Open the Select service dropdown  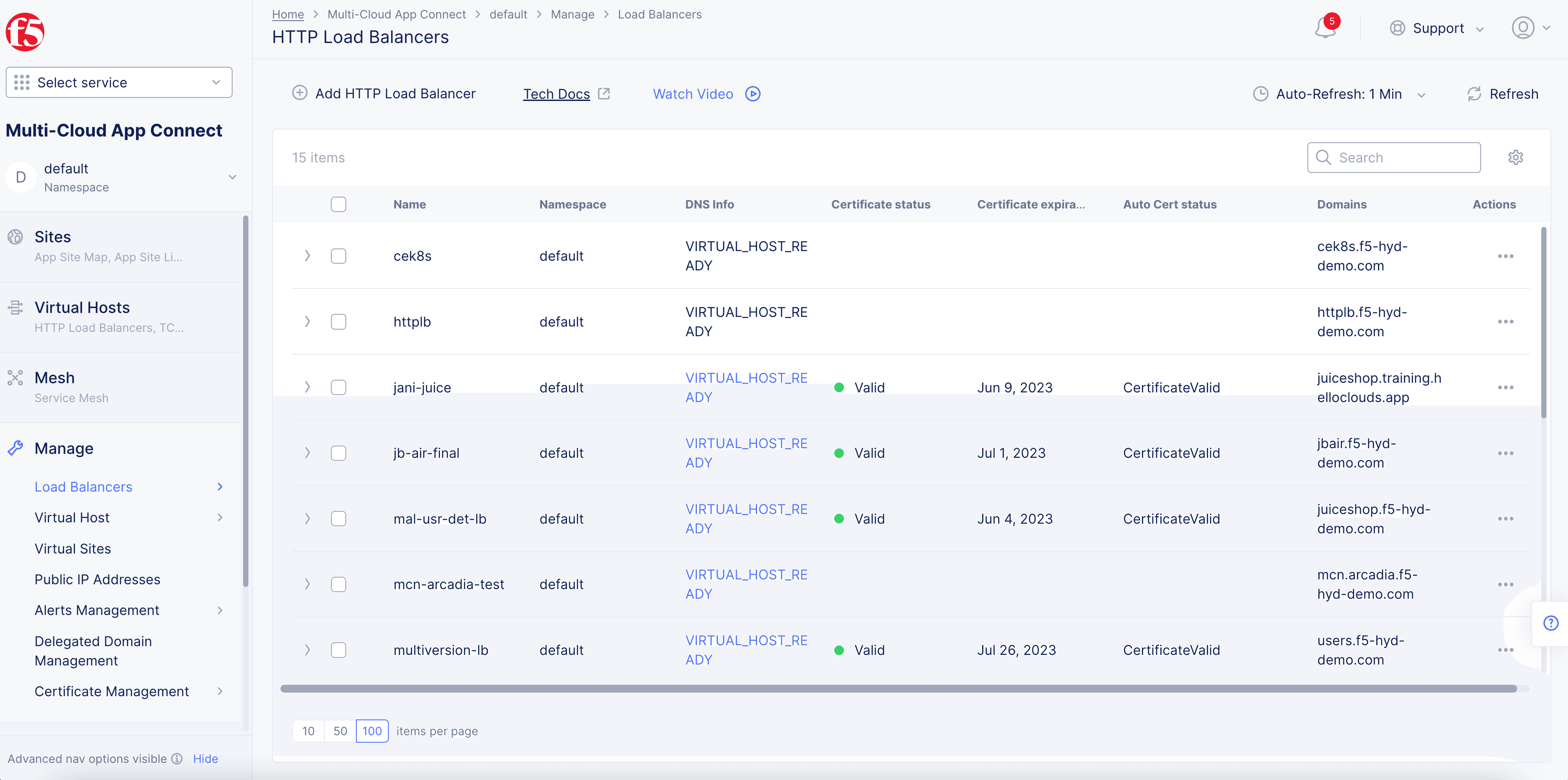point(118,82)
